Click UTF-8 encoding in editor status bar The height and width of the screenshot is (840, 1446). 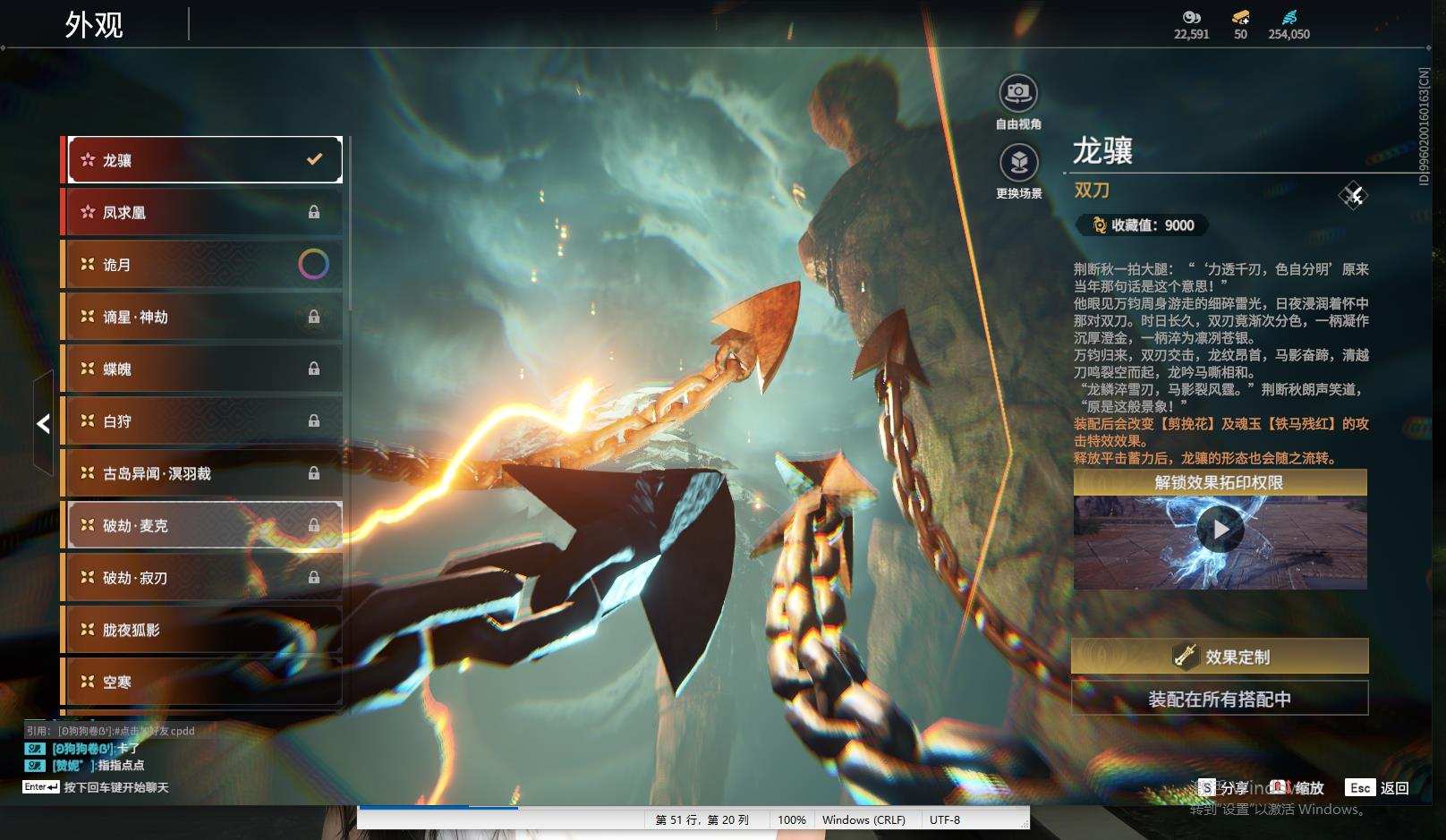(x=945, y=819)
